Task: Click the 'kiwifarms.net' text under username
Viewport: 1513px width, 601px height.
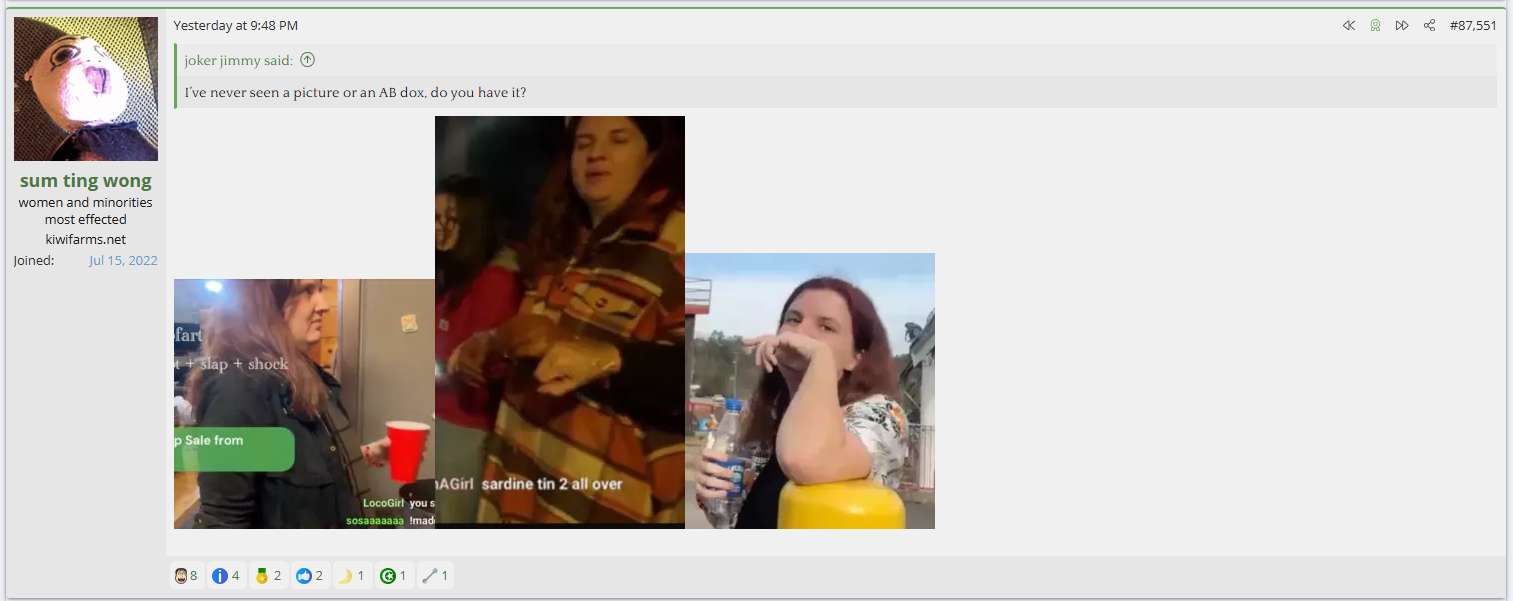Action: (86, 239)
